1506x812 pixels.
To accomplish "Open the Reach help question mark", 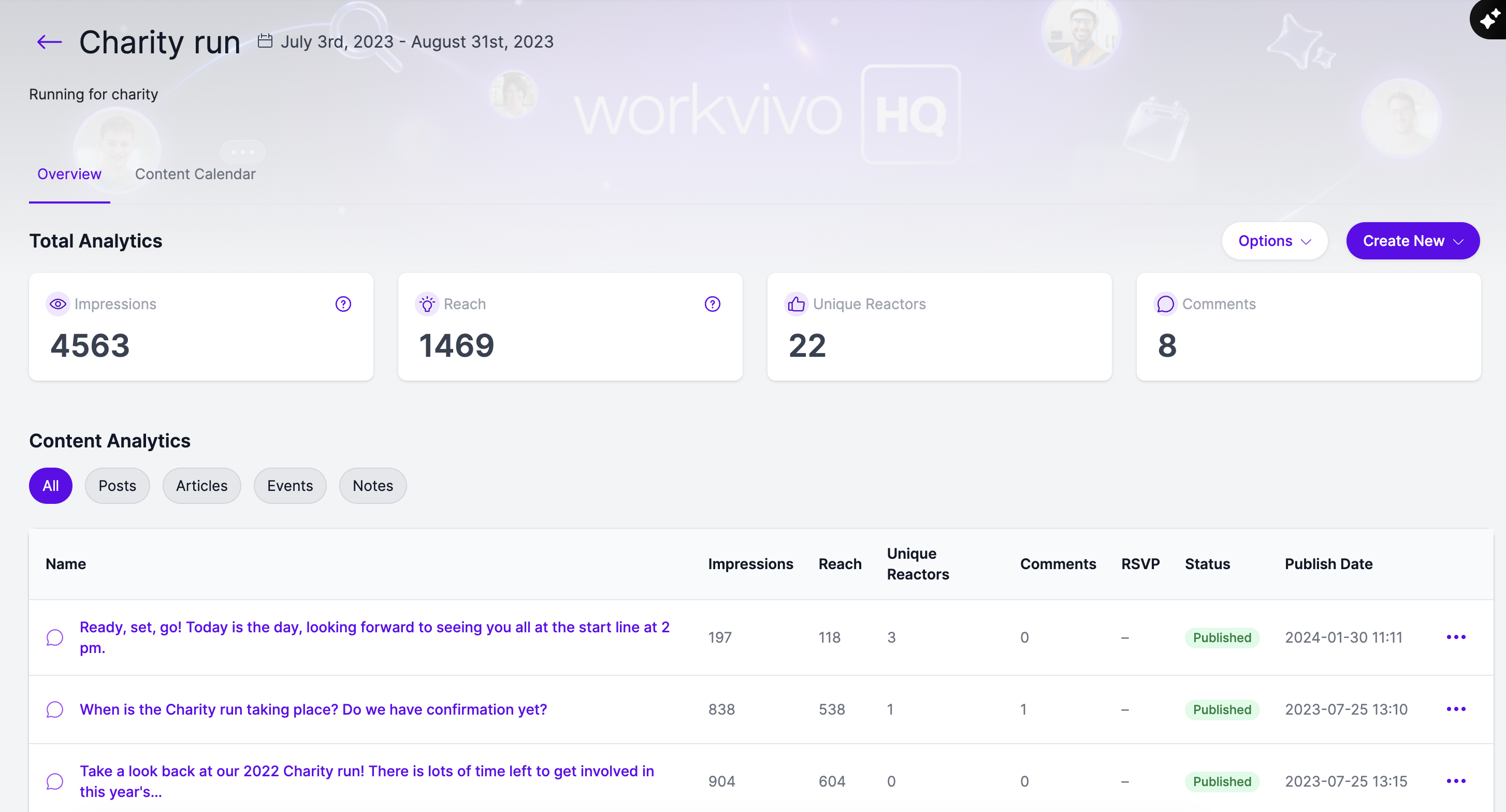I will pyautogui.click(x=712, y=304).
